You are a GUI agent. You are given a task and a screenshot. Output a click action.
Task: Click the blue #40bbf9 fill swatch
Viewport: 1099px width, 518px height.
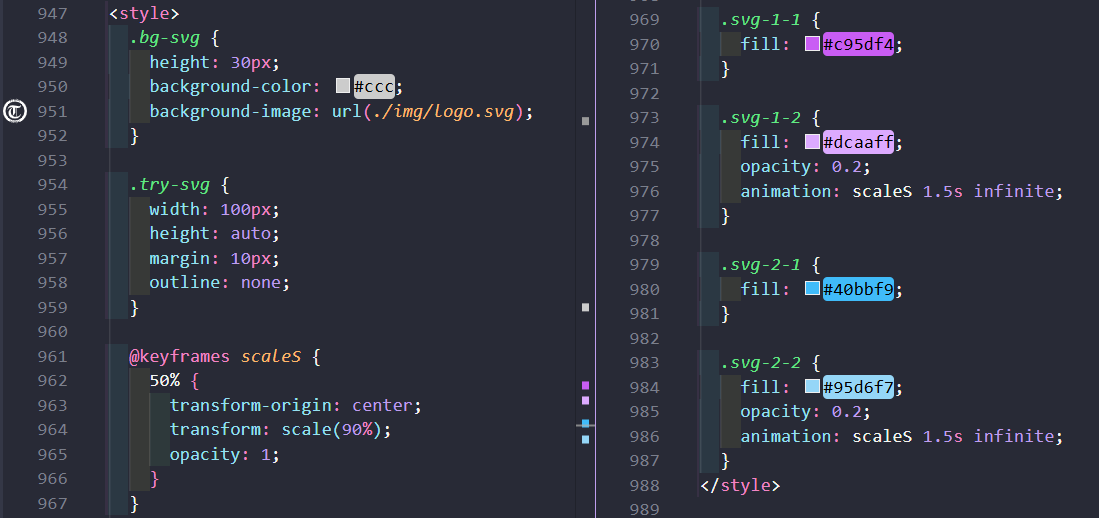[x=812, y=290]
